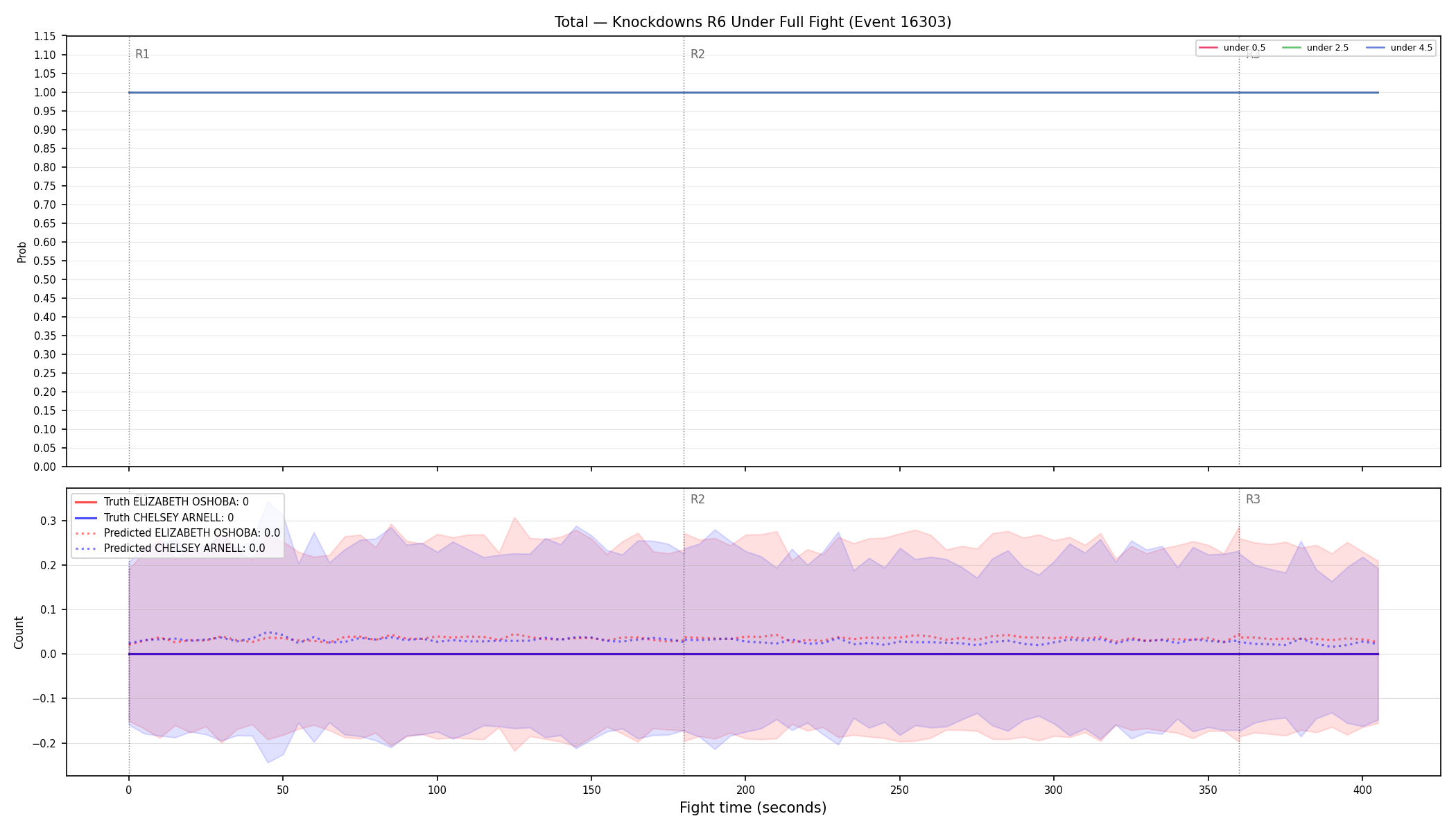Select 'Predicted CHELSEY ARNELL: 0.0' legend entry
Viewport: 1456px width, 832px height.
click(x=169, y=548)
